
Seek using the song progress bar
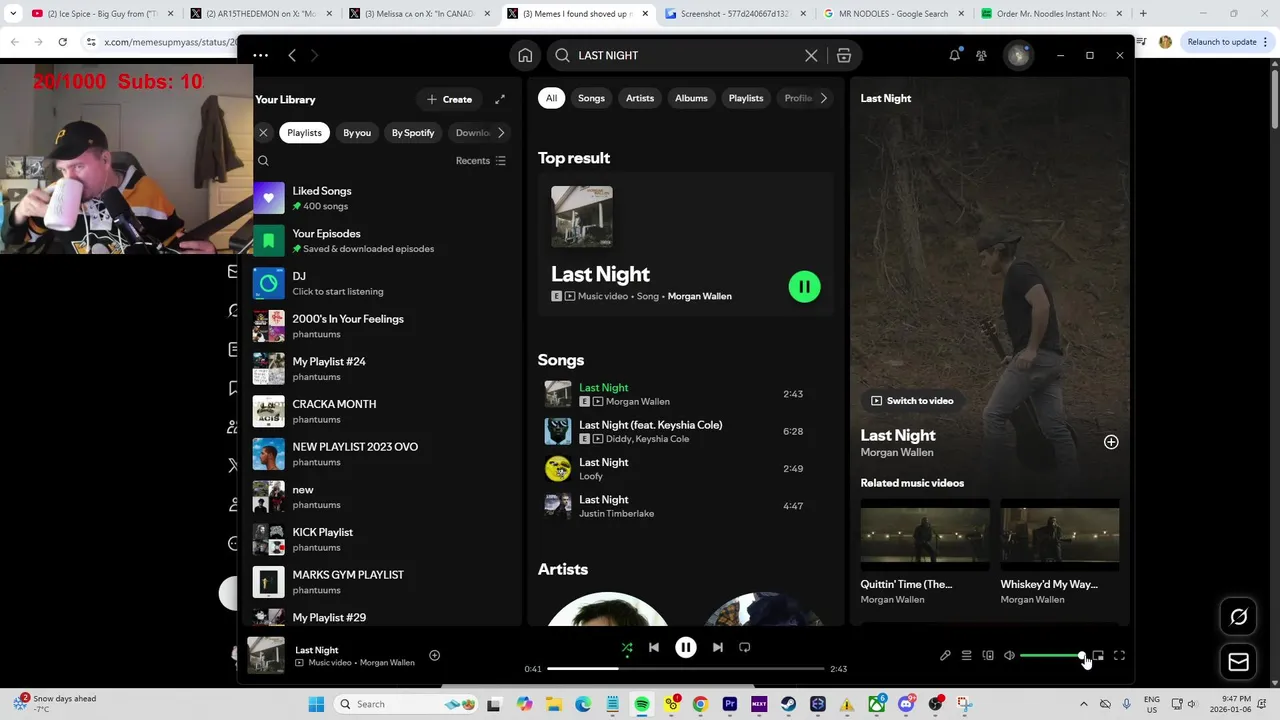tap(686, 668)
